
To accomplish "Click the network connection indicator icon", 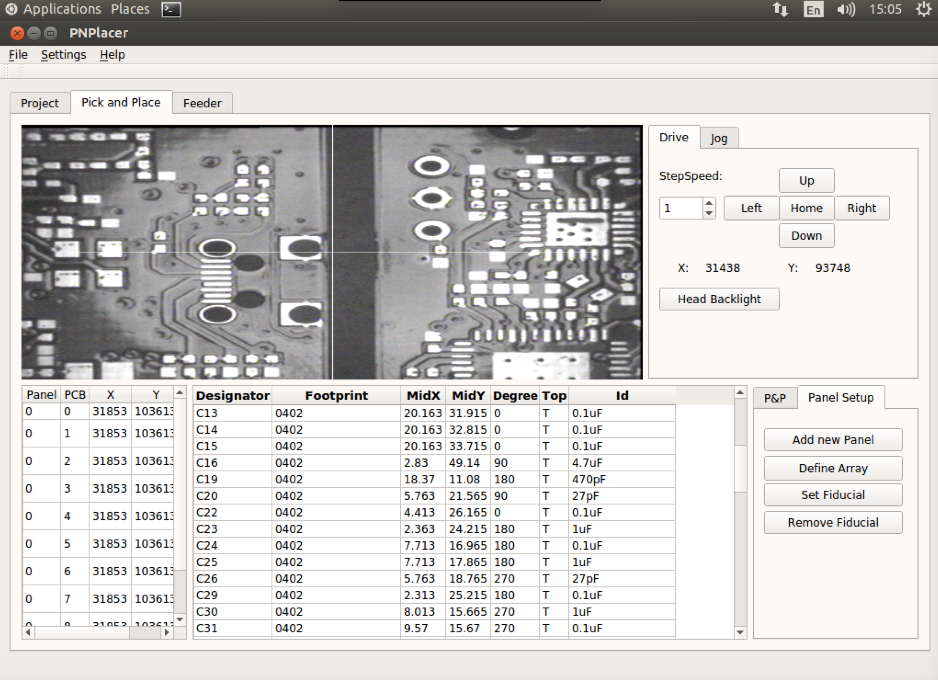I will (x=780, y=9).
